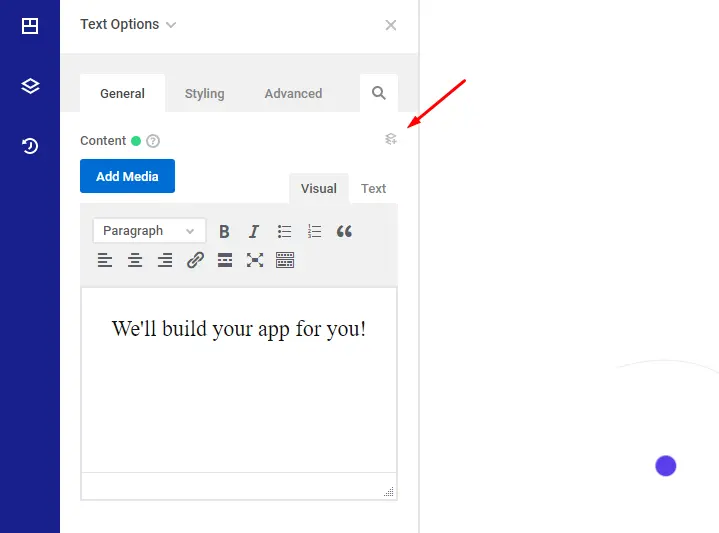This screenshot has height=533, width=719.
Task: Switch editor to Visual tab
Action: click(x=319, y=189)
